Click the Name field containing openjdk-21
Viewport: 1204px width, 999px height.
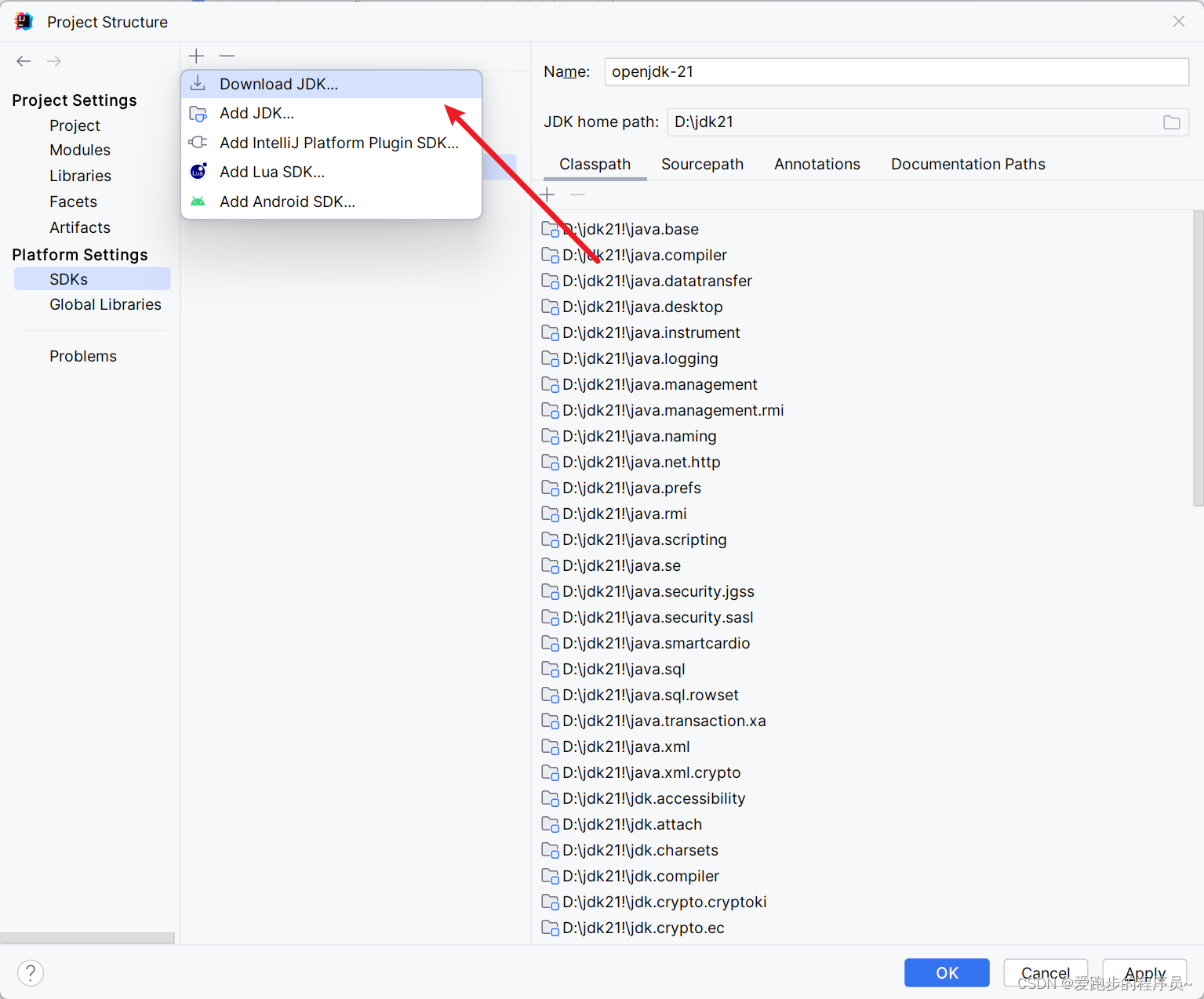click(897, 71)
